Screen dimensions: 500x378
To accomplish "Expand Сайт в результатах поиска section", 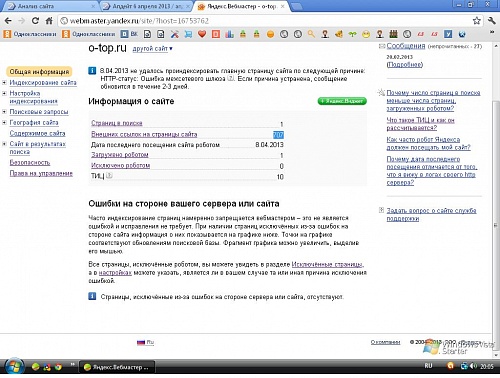I will pos(4,144).
